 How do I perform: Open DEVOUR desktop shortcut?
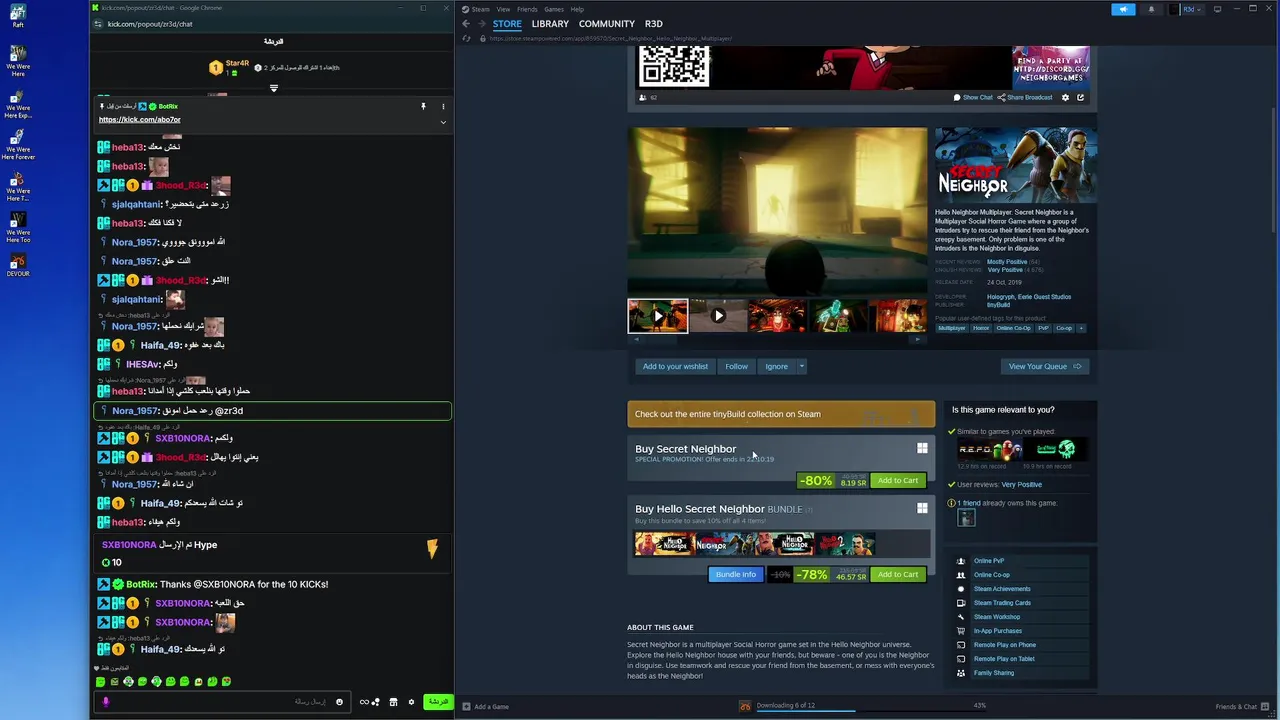pyautogui.click(x=18, y=266)
